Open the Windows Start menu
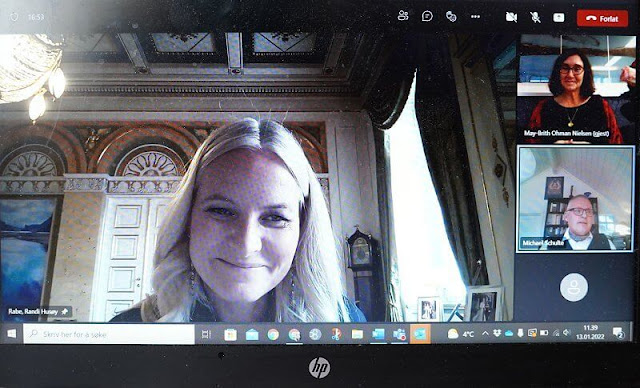The width and height of the screenshot is (640, 388). tap(12, 334)
